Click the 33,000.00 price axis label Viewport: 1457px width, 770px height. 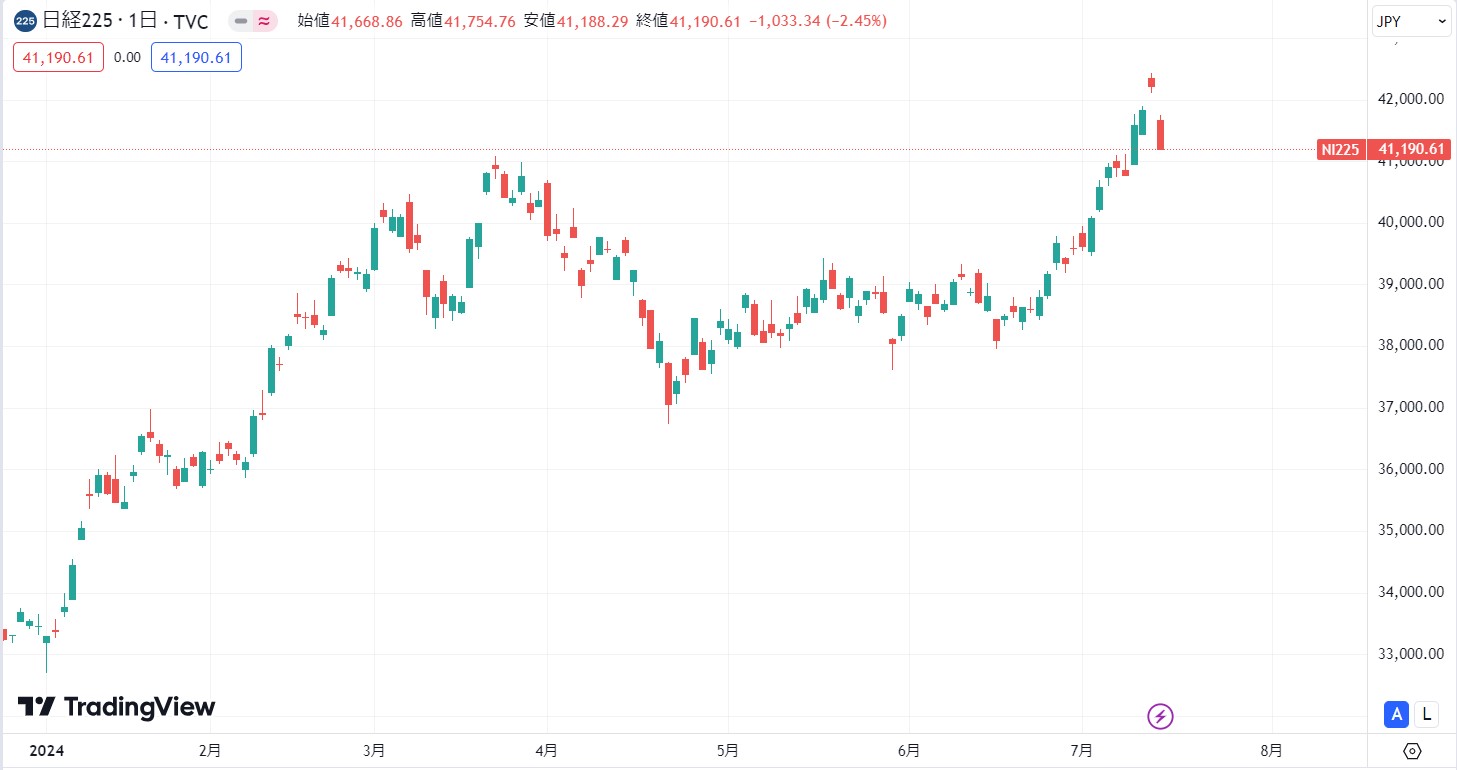tap(1410, 654)
